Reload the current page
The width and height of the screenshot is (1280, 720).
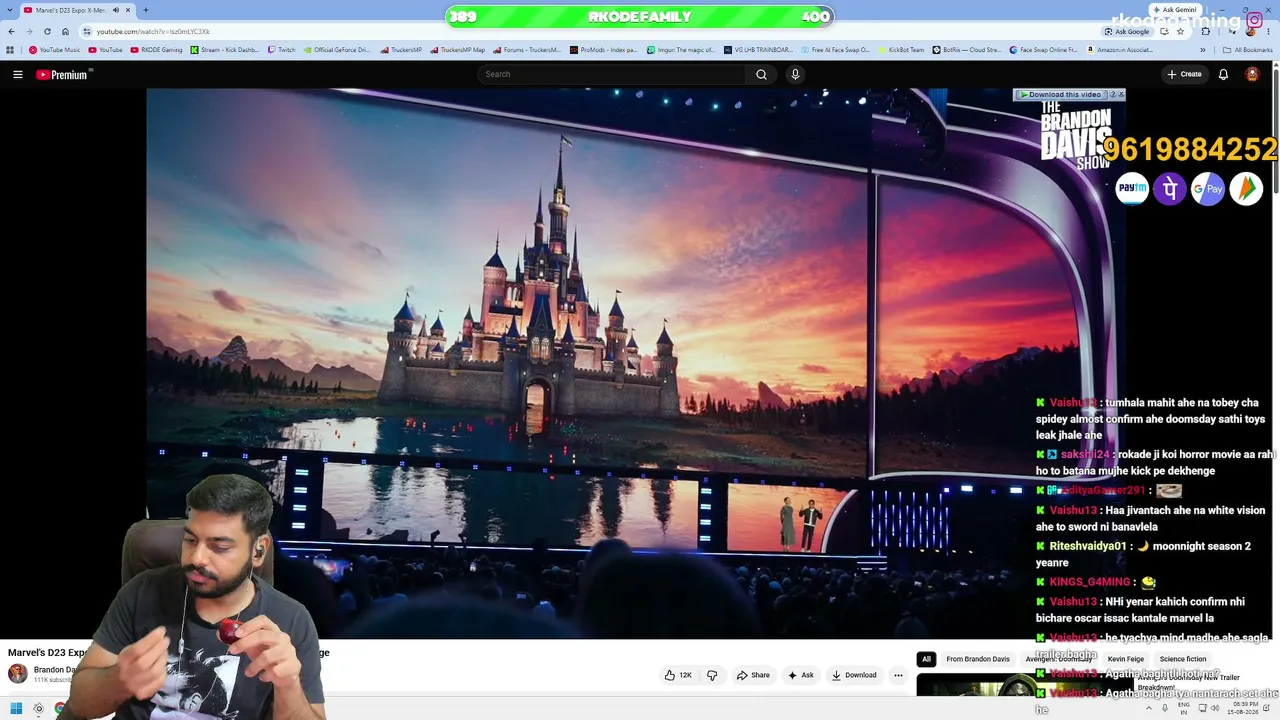click(x=47, y=31)
